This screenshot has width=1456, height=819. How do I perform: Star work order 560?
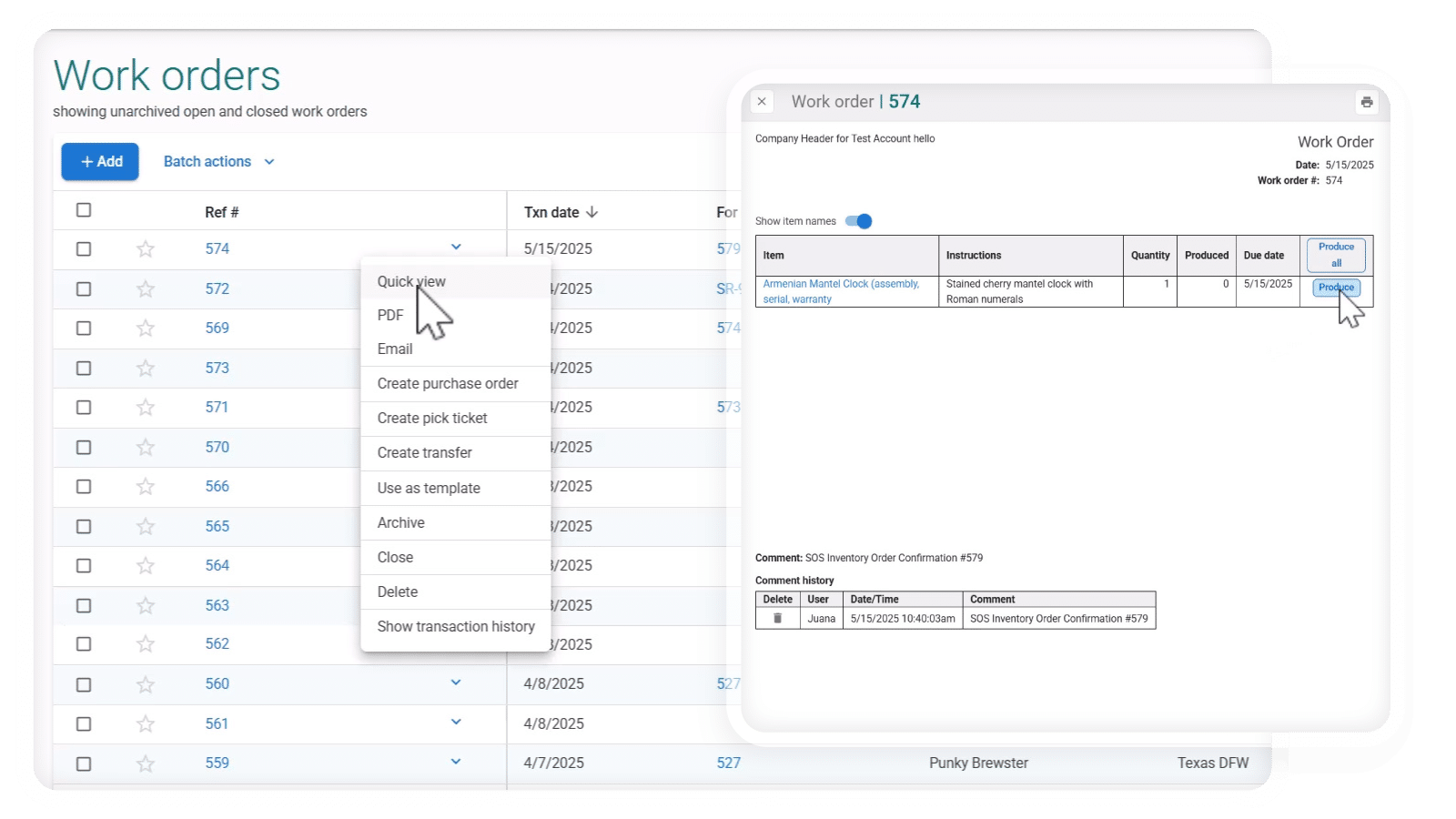[146, 684]
